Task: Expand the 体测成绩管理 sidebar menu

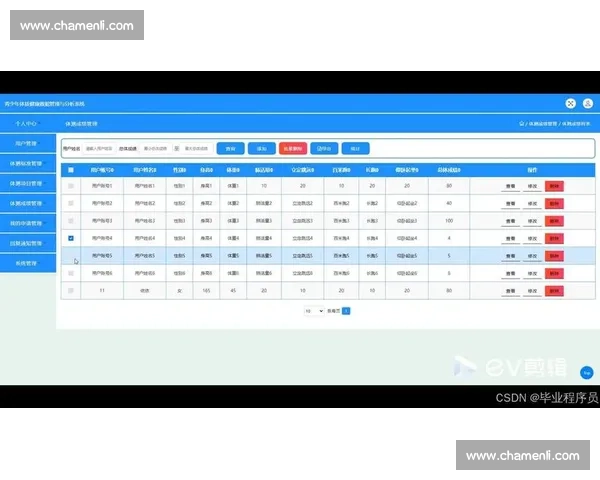Action: pyautogui.click(x=28, y=203)
